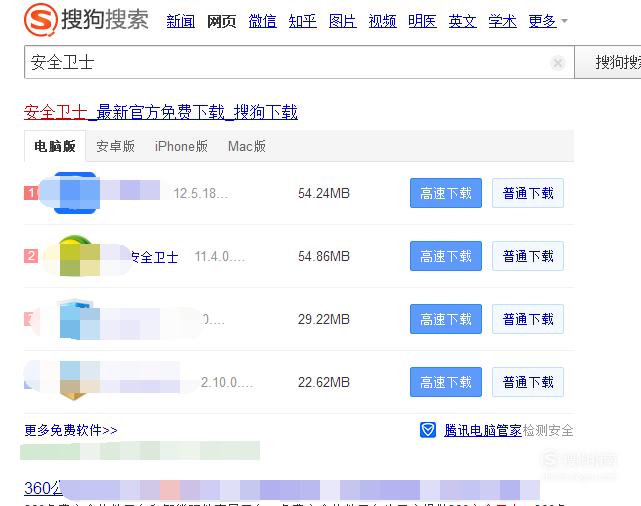This screenshot has width=641, height=506.
Task: Switch to the Mac版 tab
Action: point(247,146)
